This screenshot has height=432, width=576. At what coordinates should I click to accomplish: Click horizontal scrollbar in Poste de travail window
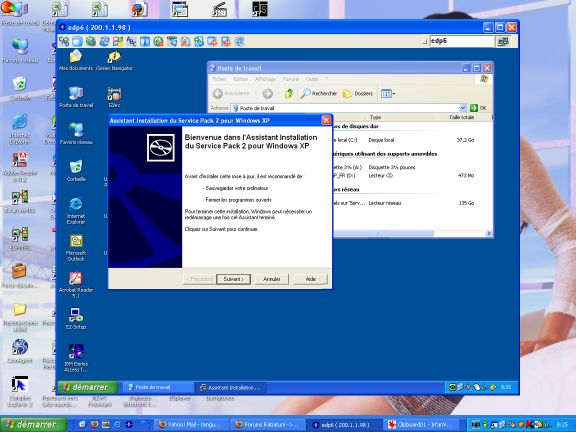click(384, 234)
